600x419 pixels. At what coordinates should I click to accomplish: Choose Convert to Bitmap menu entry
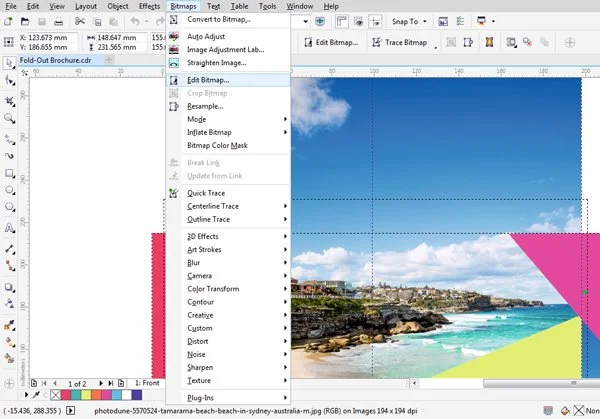pos(228,20)
